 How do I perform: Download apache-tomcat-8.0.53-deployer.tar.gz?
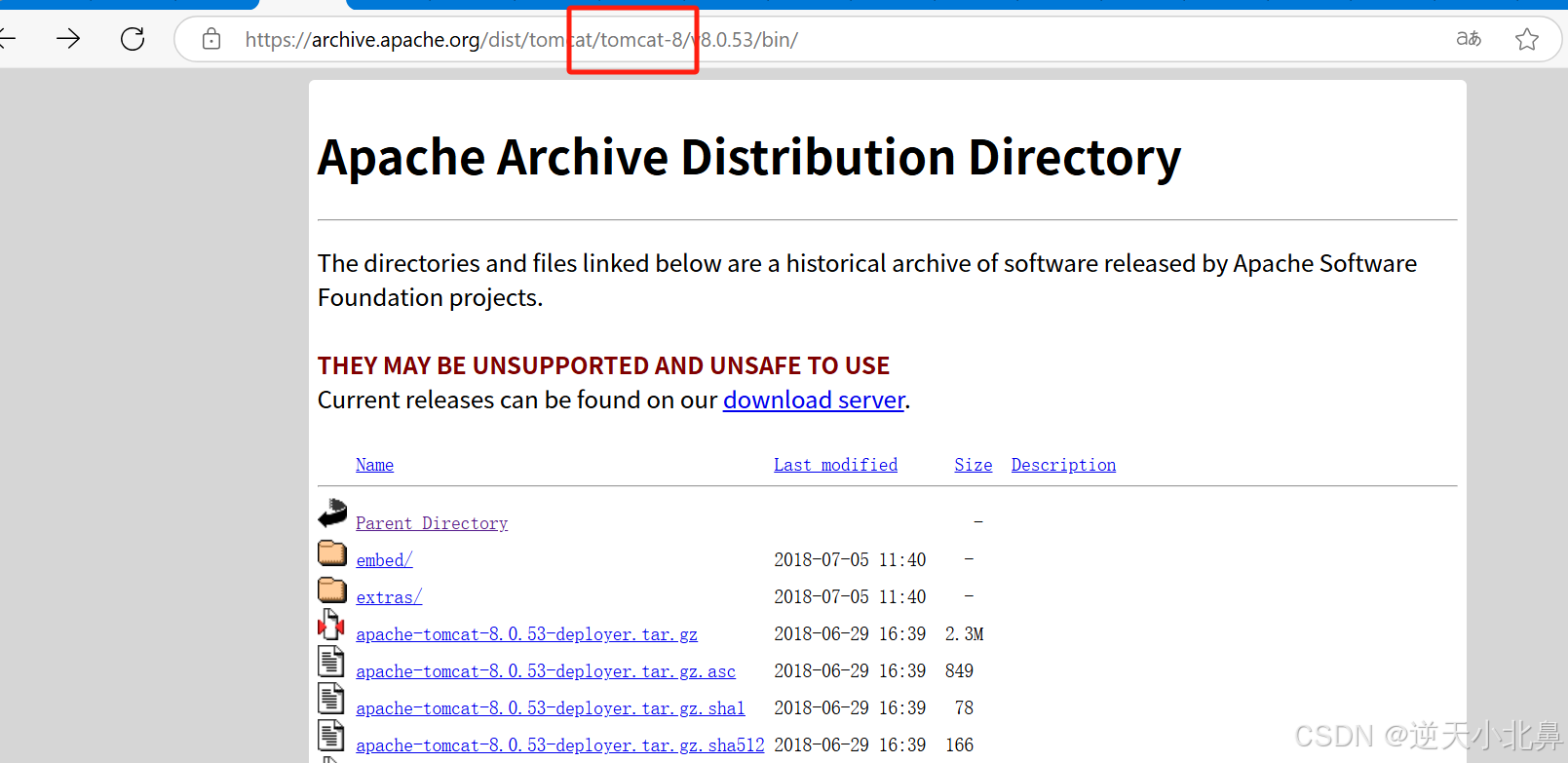(526, 634)
